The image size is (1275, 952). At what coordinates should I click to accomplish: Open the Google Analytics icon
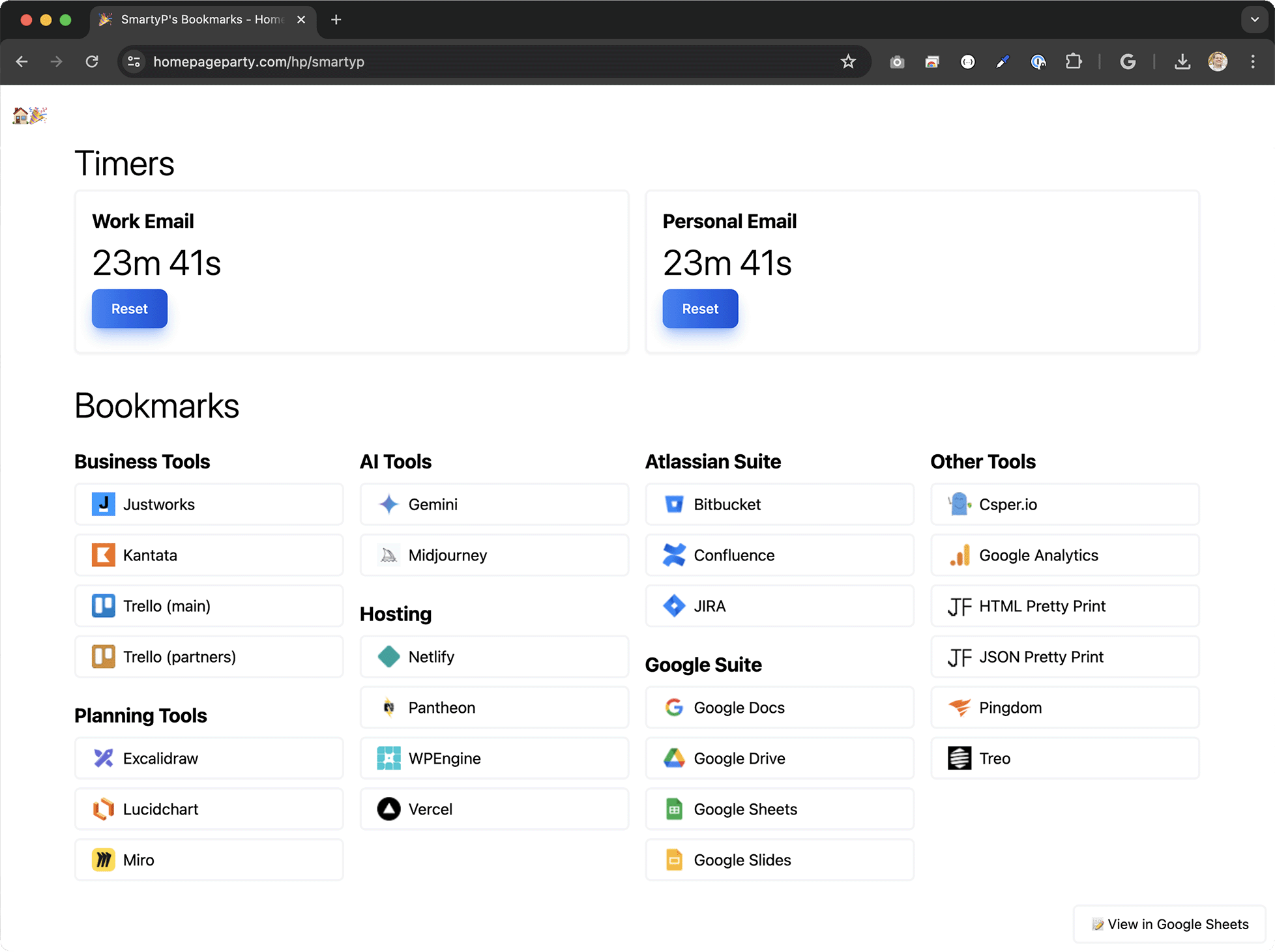tap(960, 555)
